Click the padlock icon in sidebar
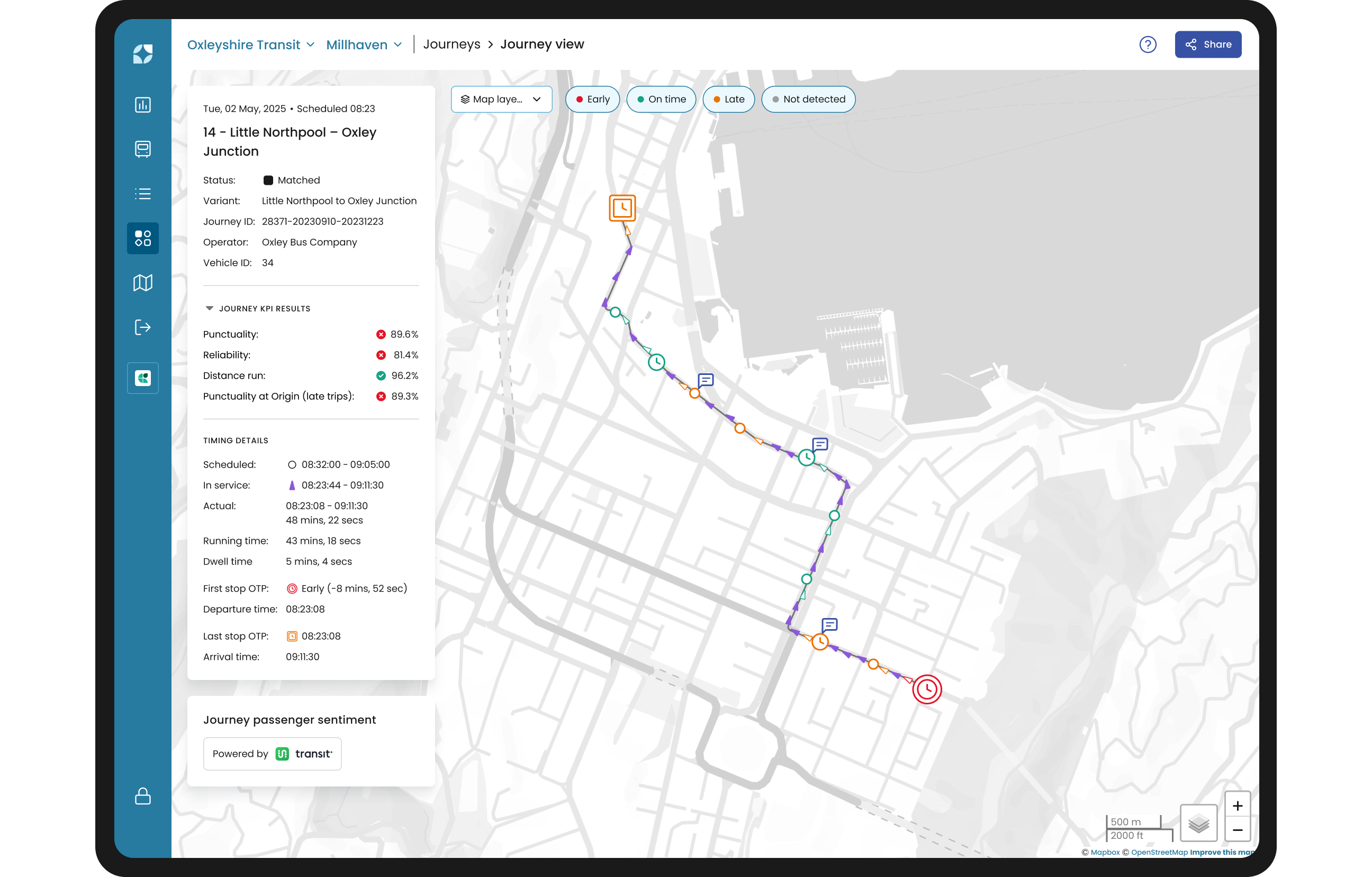1372x877 pixels. 142,795
